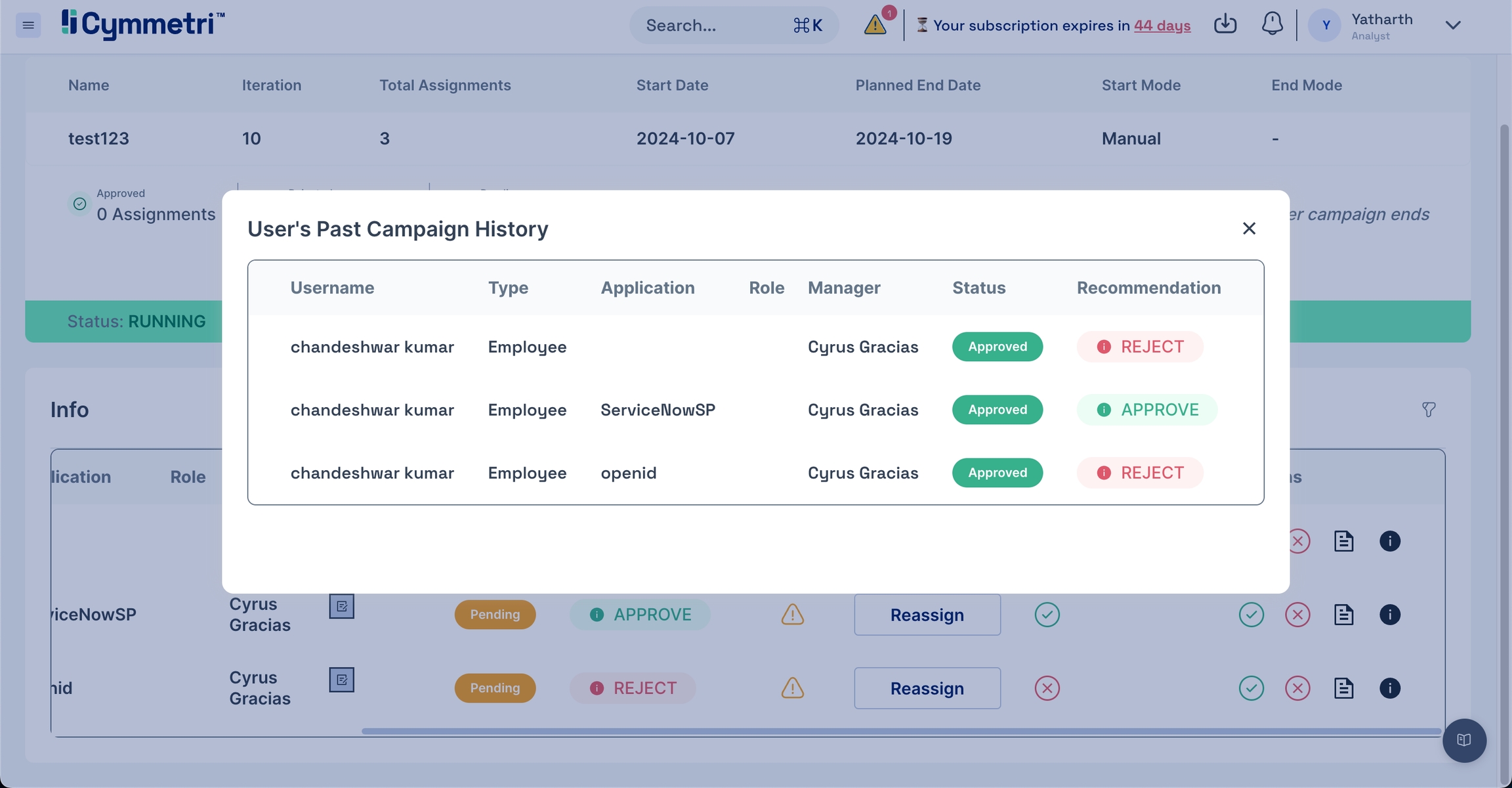Open the notifications bell

click(1272, 24)
